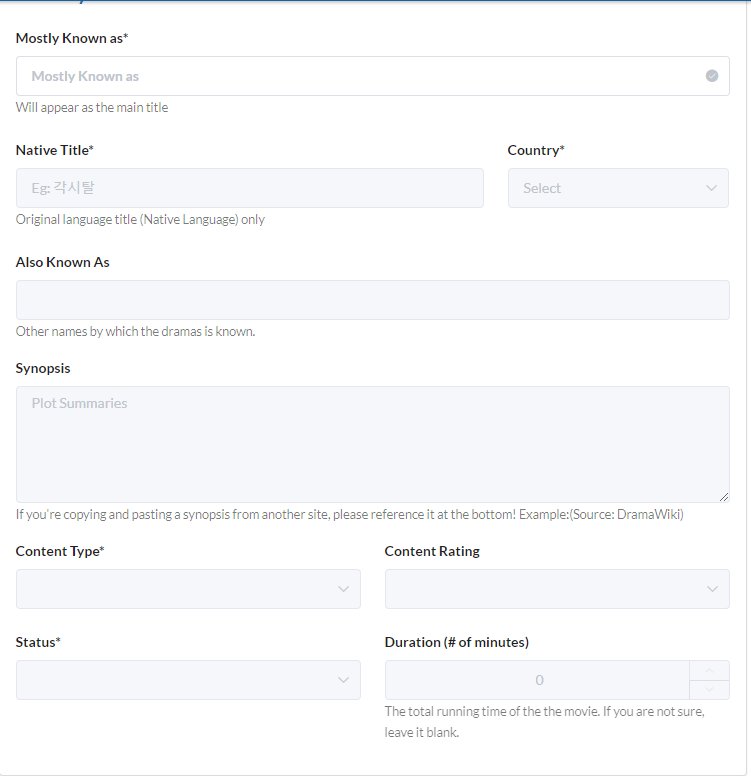The height and width of the screenshot is (776, 751).
Task: Click inside the Plot Summaries textarea
Action: [373, 444]
